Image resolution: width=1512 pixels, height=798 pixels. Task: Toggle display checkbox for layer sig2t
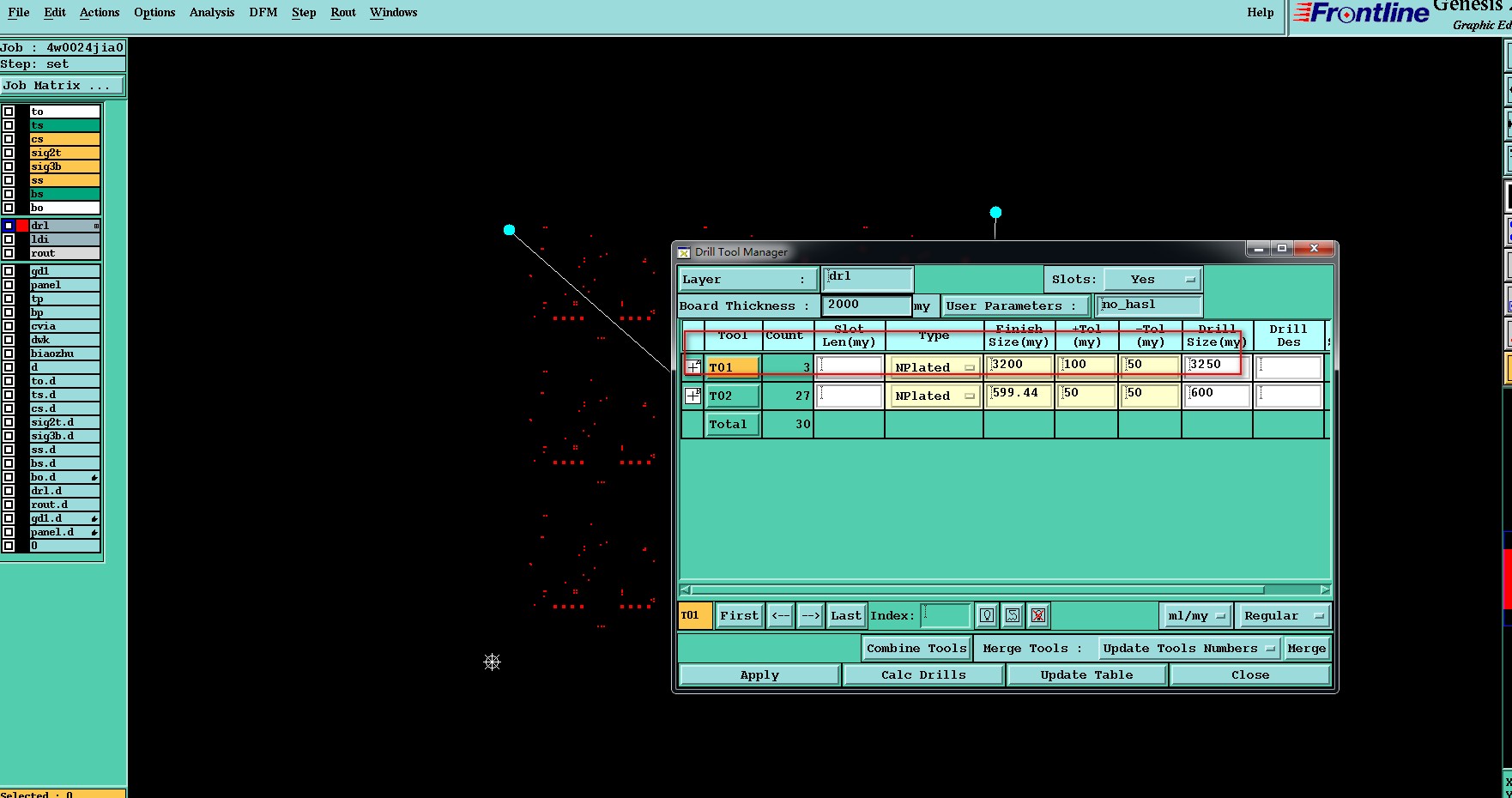pyautogui.click(x=9, y=153)
